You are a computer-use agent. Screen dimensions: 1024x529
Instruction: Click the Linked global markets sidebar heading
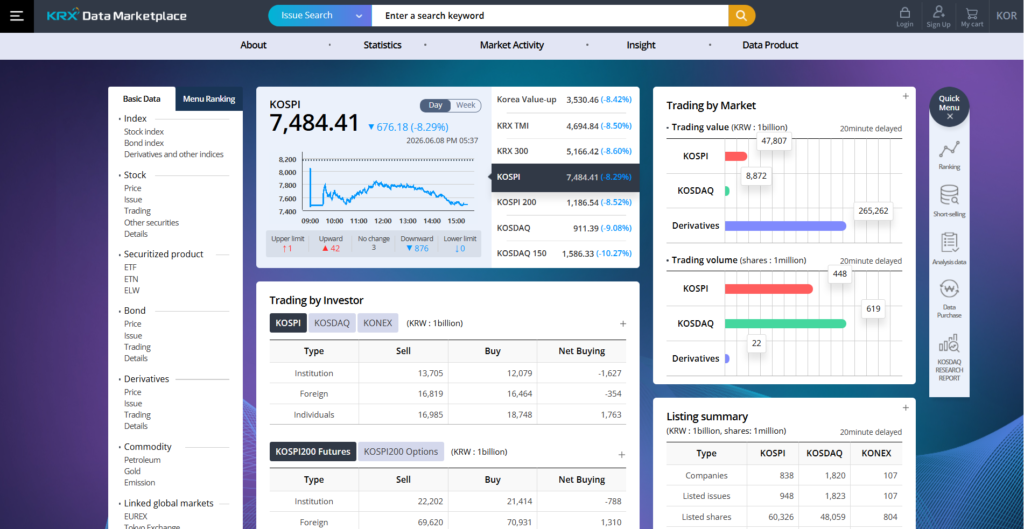coord(168,504)
